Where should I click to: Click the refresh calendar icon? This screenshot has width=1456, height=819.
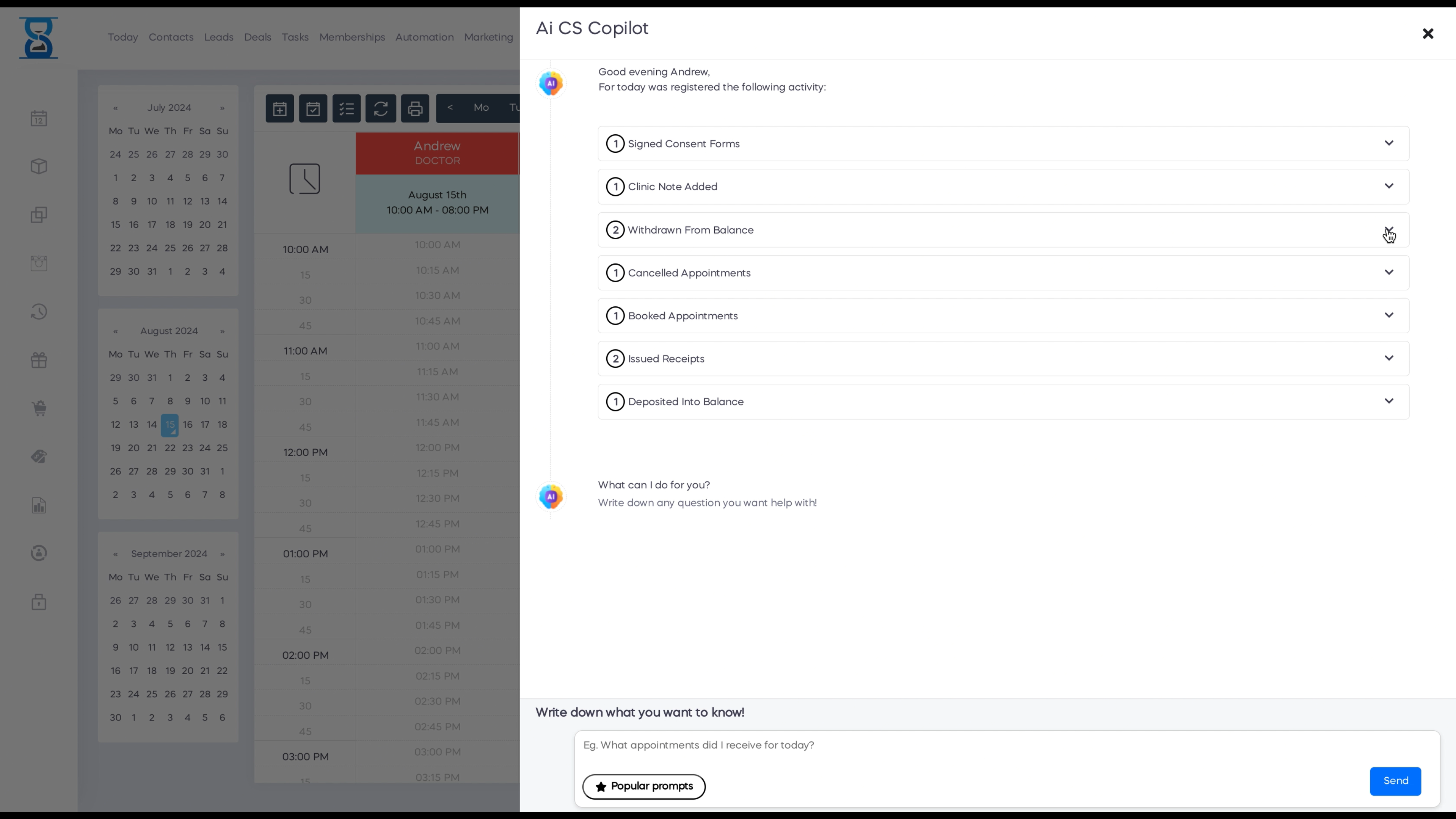(380, 108)
